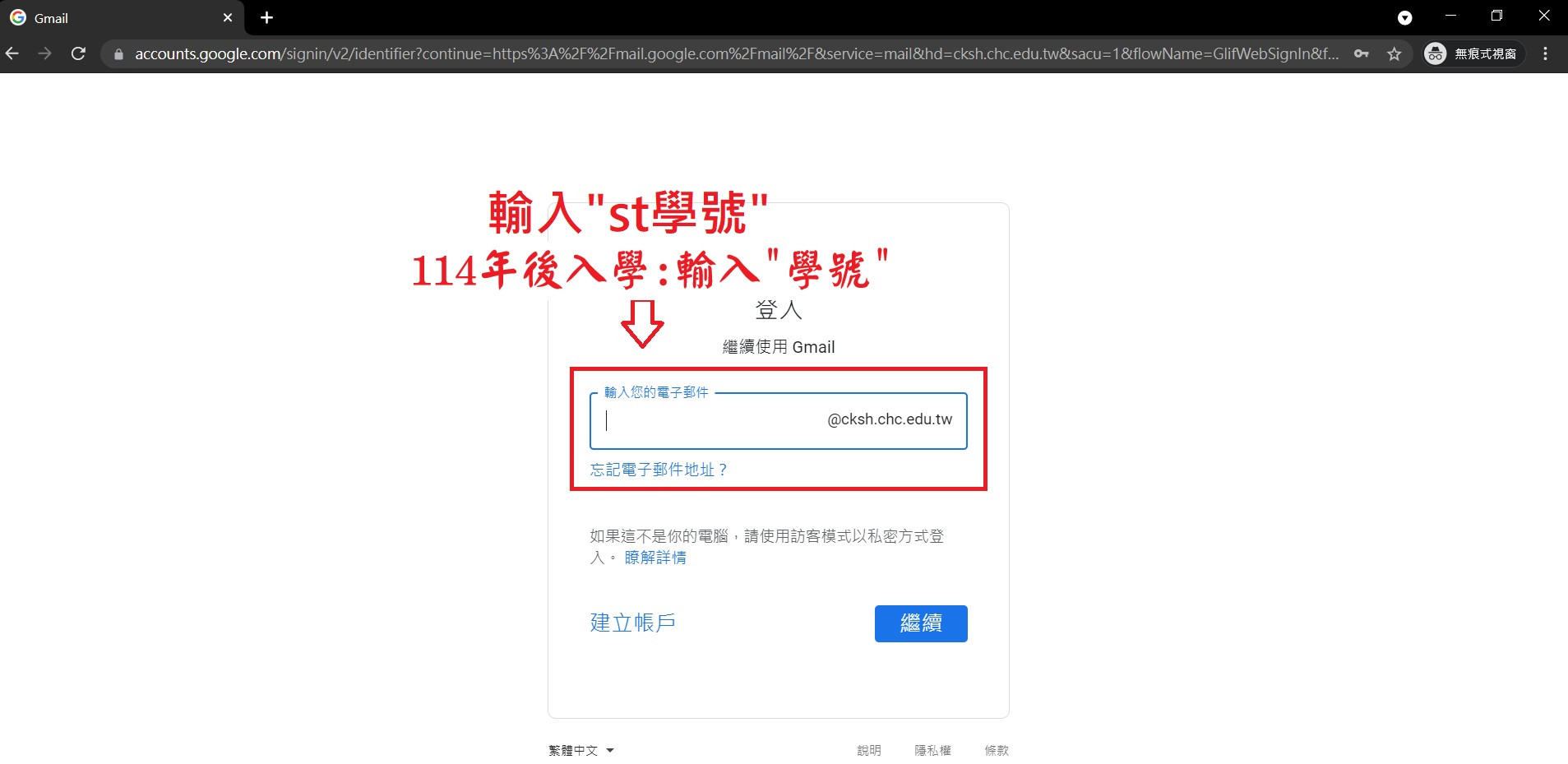Image resolution: width=1568 pixels, height=764 pixels.
Task: Open the 瞭解詳情 link
Action: 655,558
